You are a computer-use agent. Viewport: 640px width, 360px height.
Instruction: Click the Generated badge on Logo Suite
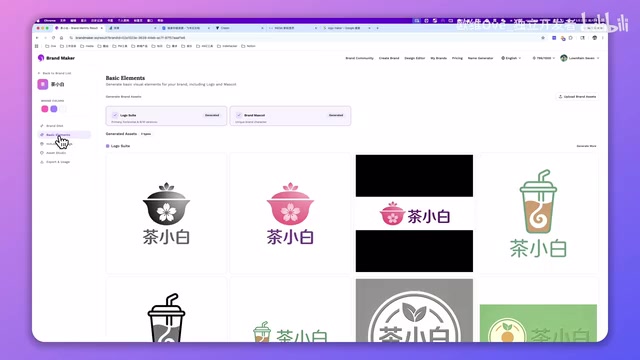point(212,115)
